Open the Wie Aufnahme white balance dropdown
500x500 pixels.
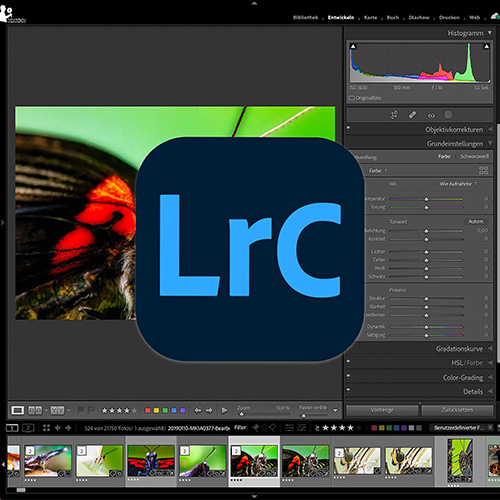coord(458,184)
